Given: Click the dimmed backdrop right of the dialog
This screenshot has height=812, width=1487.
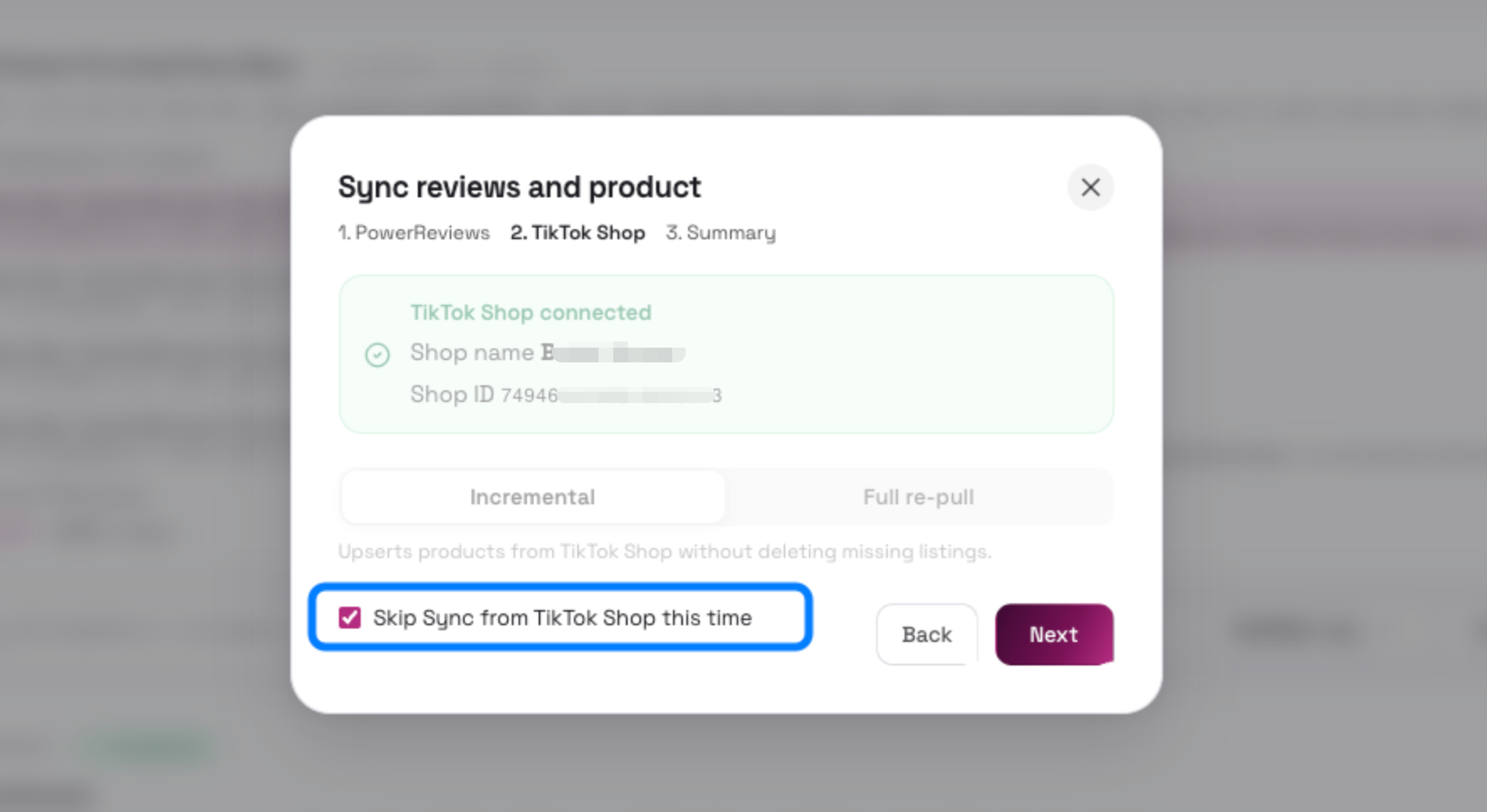Looking at the screenshot, I should click(x=1321, y=369).
